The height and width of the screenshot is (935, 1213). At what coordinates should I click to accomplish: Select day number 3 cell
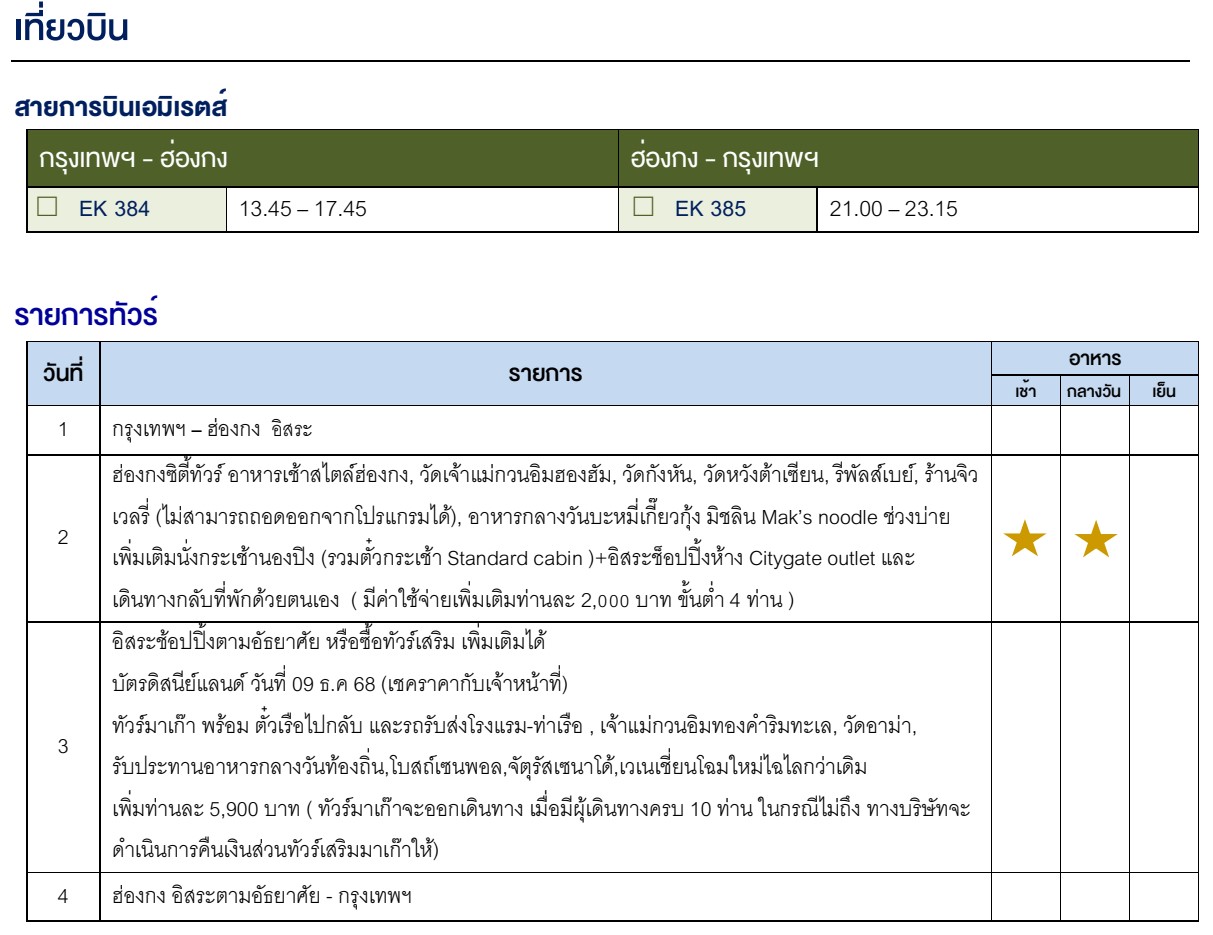click(x=63, y=746)
